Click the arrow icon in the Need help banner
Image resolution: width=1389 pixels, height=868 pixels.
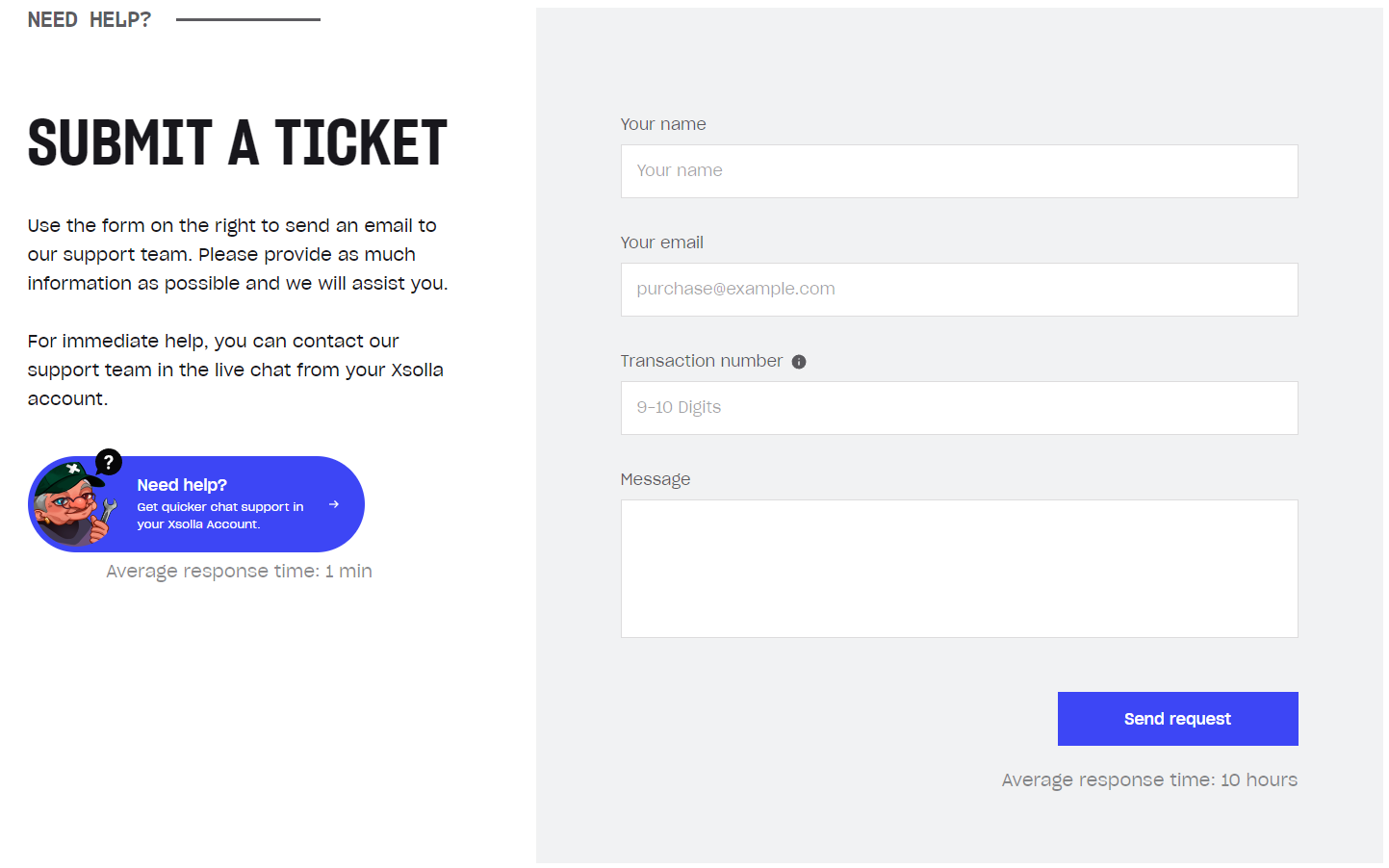(334, 504)
